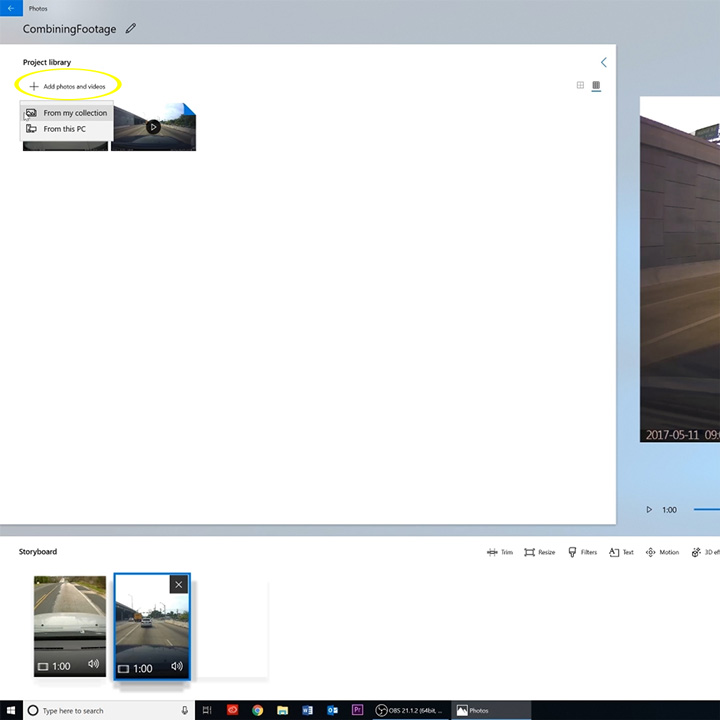Open the Add photos and videos dropdown
Screen dimensions: 720x720
tap(68, 87)
